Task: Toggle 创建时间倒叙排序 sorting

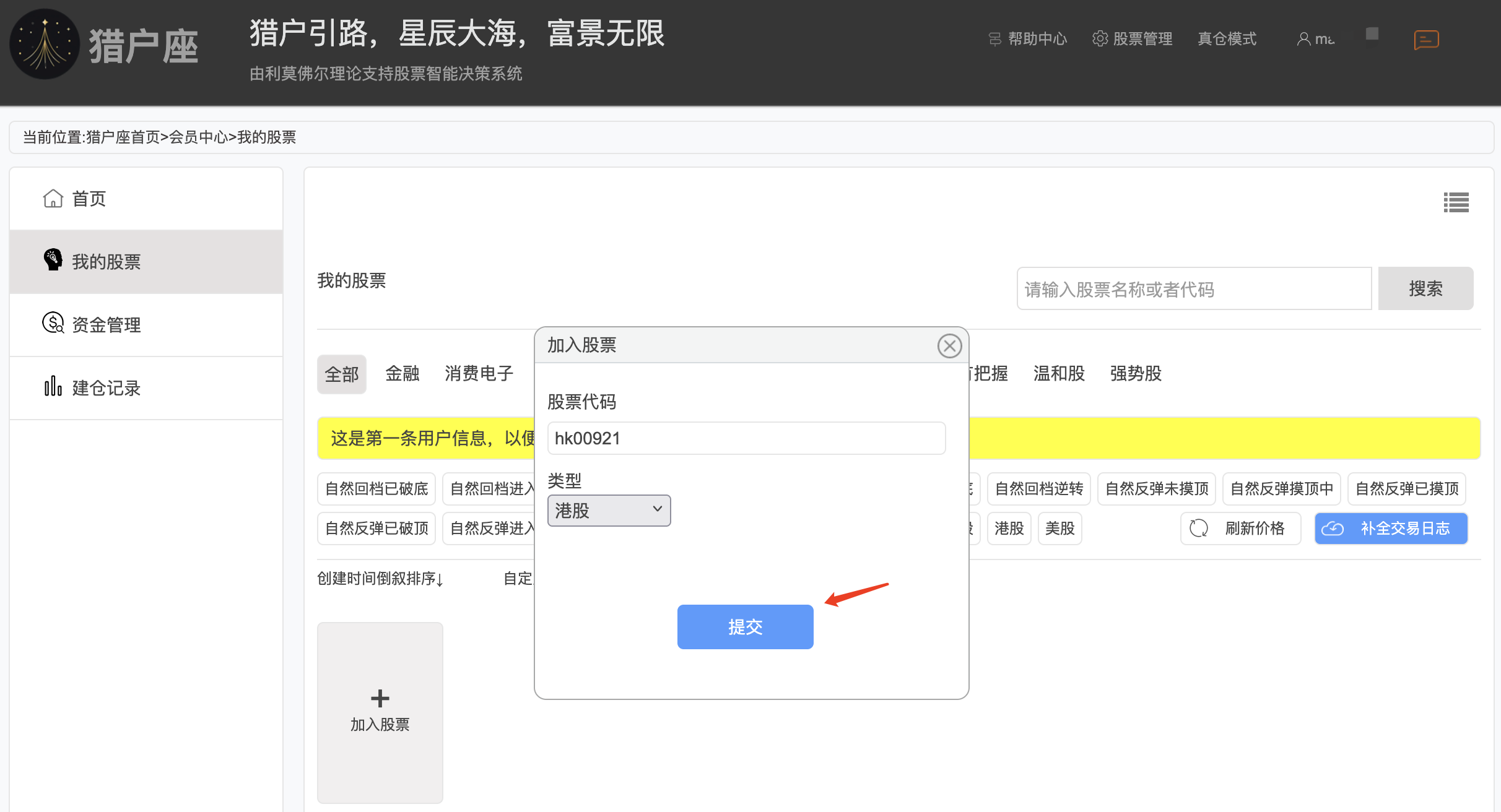Action: click(380, 579)
